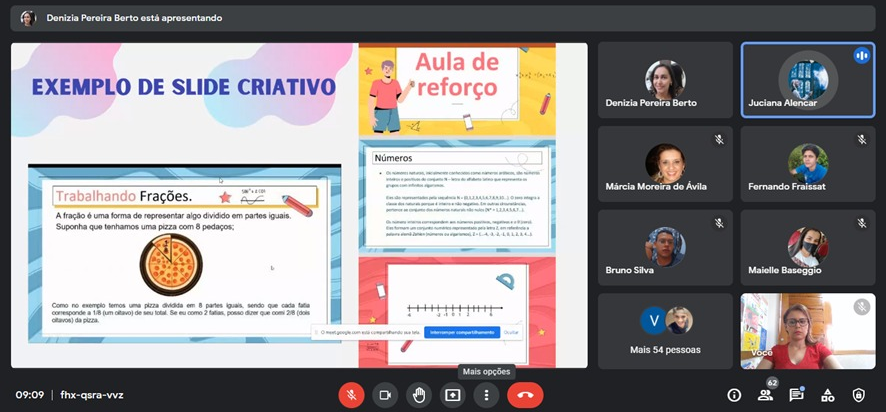Screen dimensions: 886x412
Task: Click the Trabalhando Frações slide image
Action: 185,254
